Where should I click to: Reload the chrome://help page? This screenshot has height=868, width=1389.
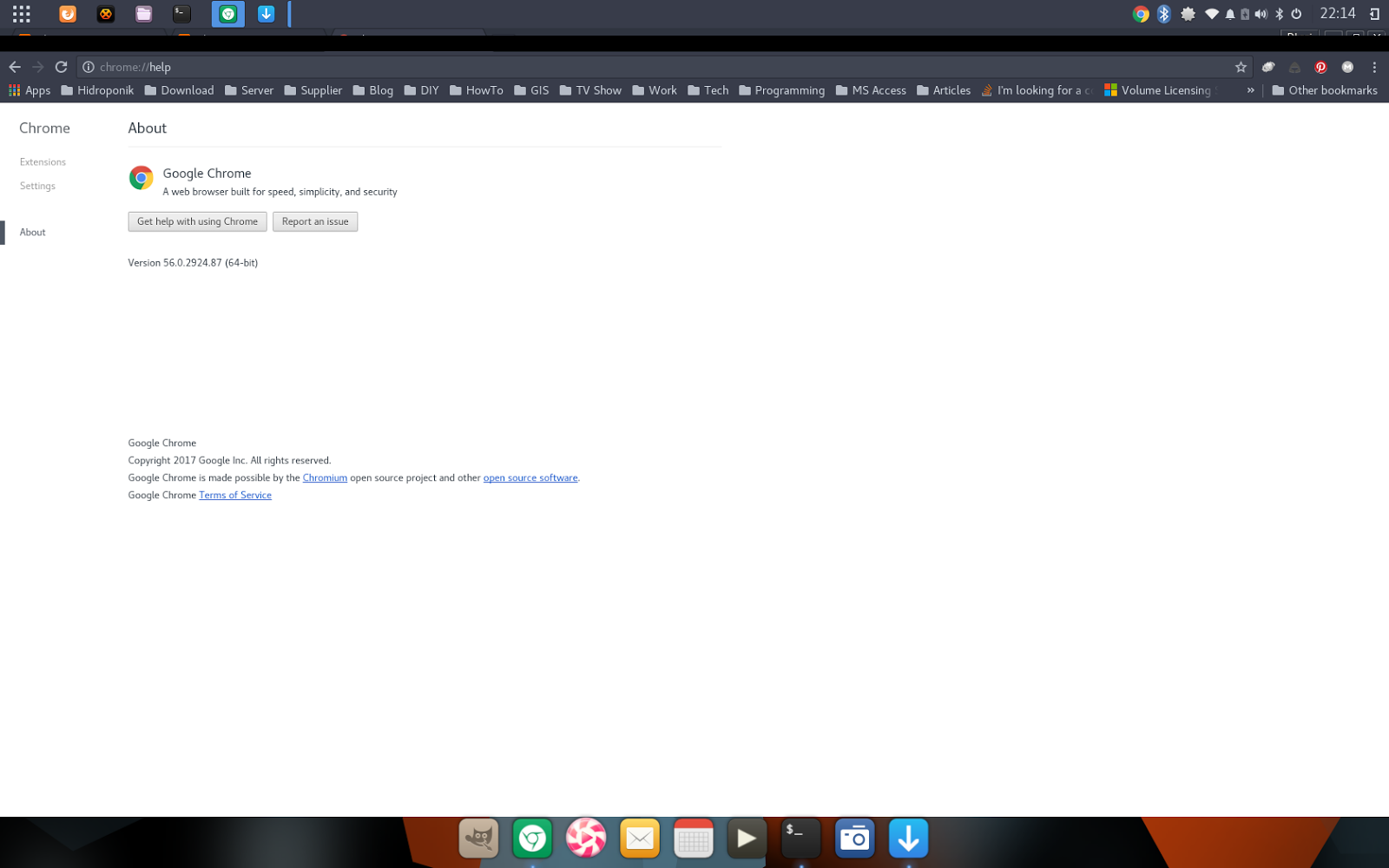pos(62,67)
